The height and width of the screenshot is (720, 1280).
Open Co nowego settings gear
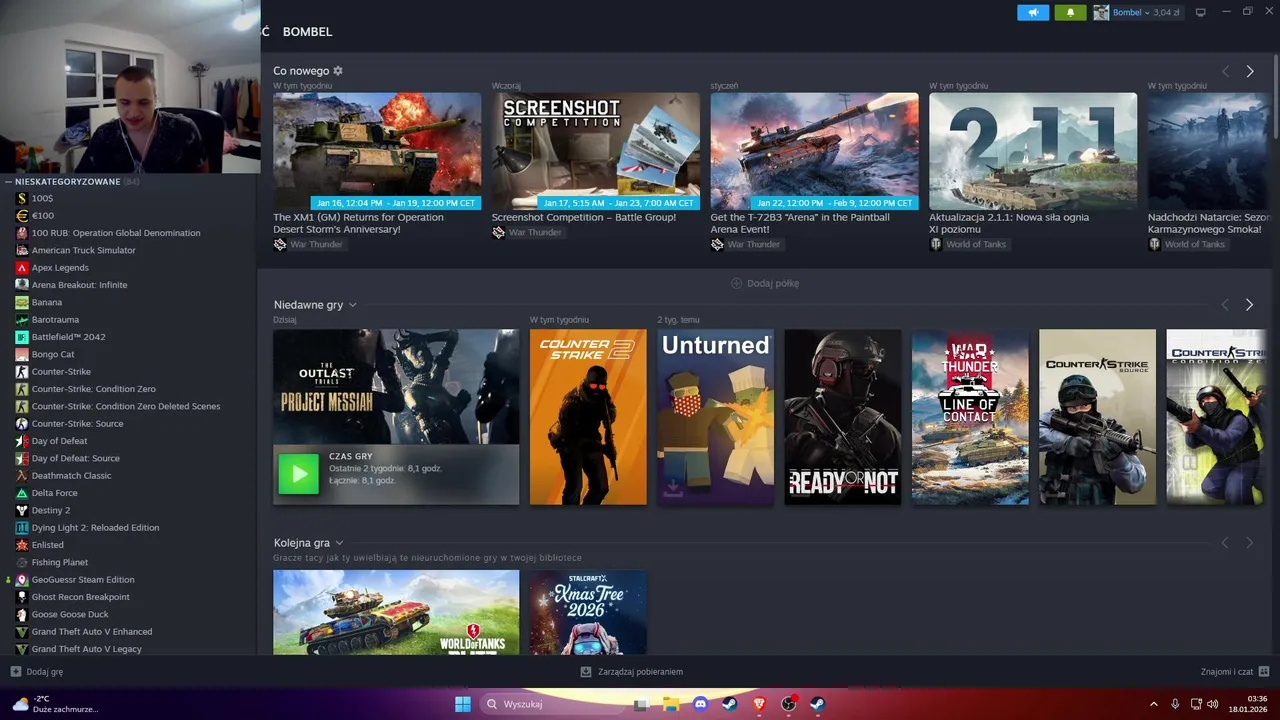(x=338, y=71)
